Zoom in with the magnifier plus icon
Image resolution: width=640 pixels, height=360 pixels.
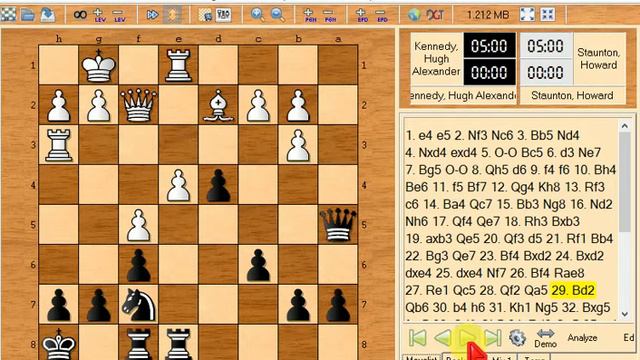tap(257, 15)
